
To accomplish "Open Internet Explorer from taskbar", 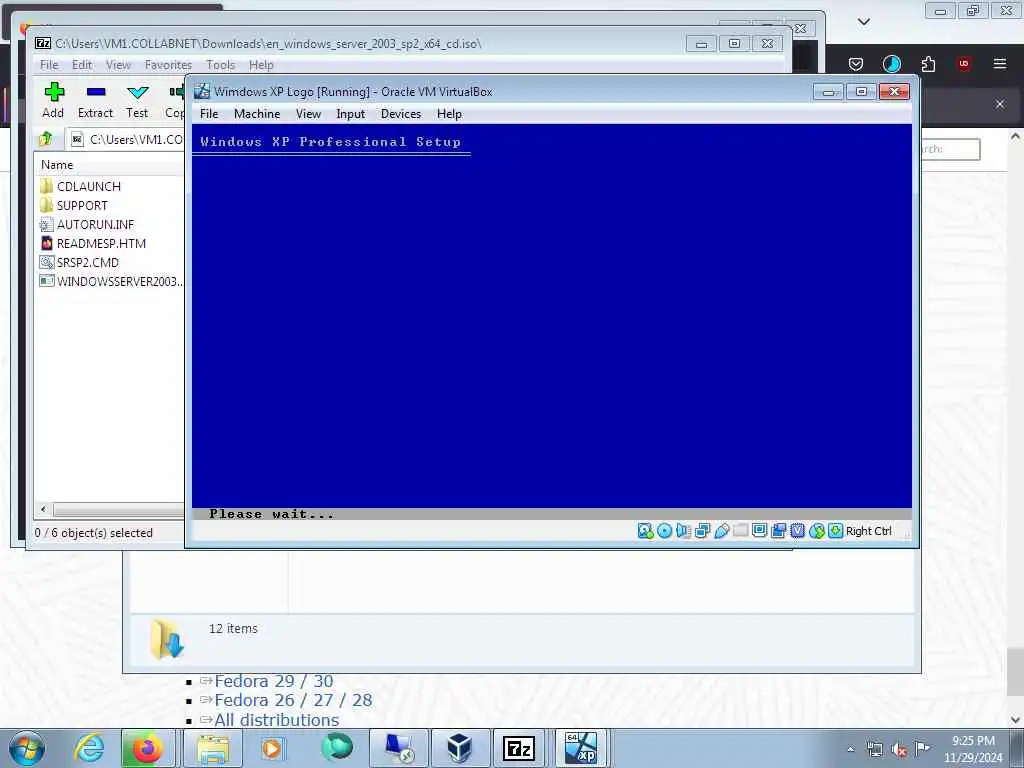I will (x=89, y=748).
